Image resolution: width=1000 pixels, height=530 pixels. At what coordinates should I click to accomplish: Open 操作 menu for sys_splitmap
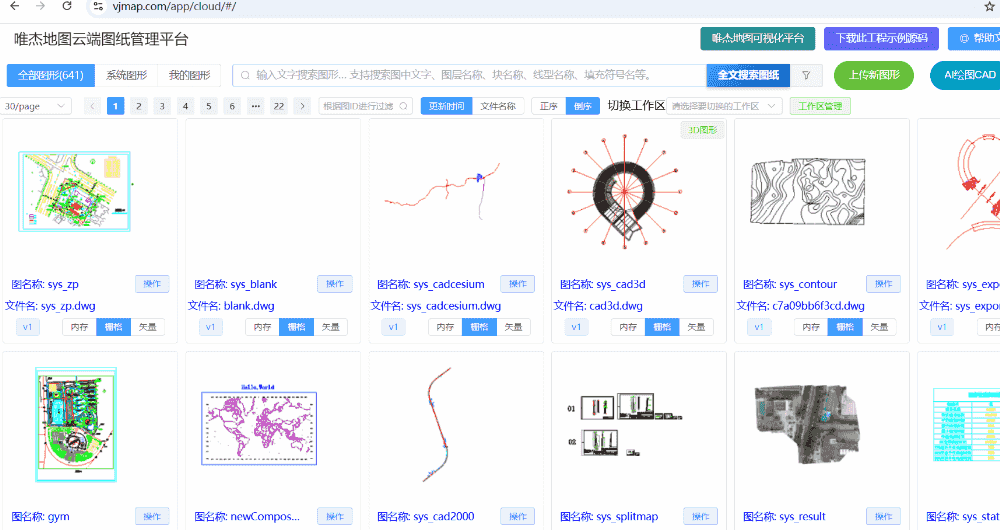coord(701,517)
